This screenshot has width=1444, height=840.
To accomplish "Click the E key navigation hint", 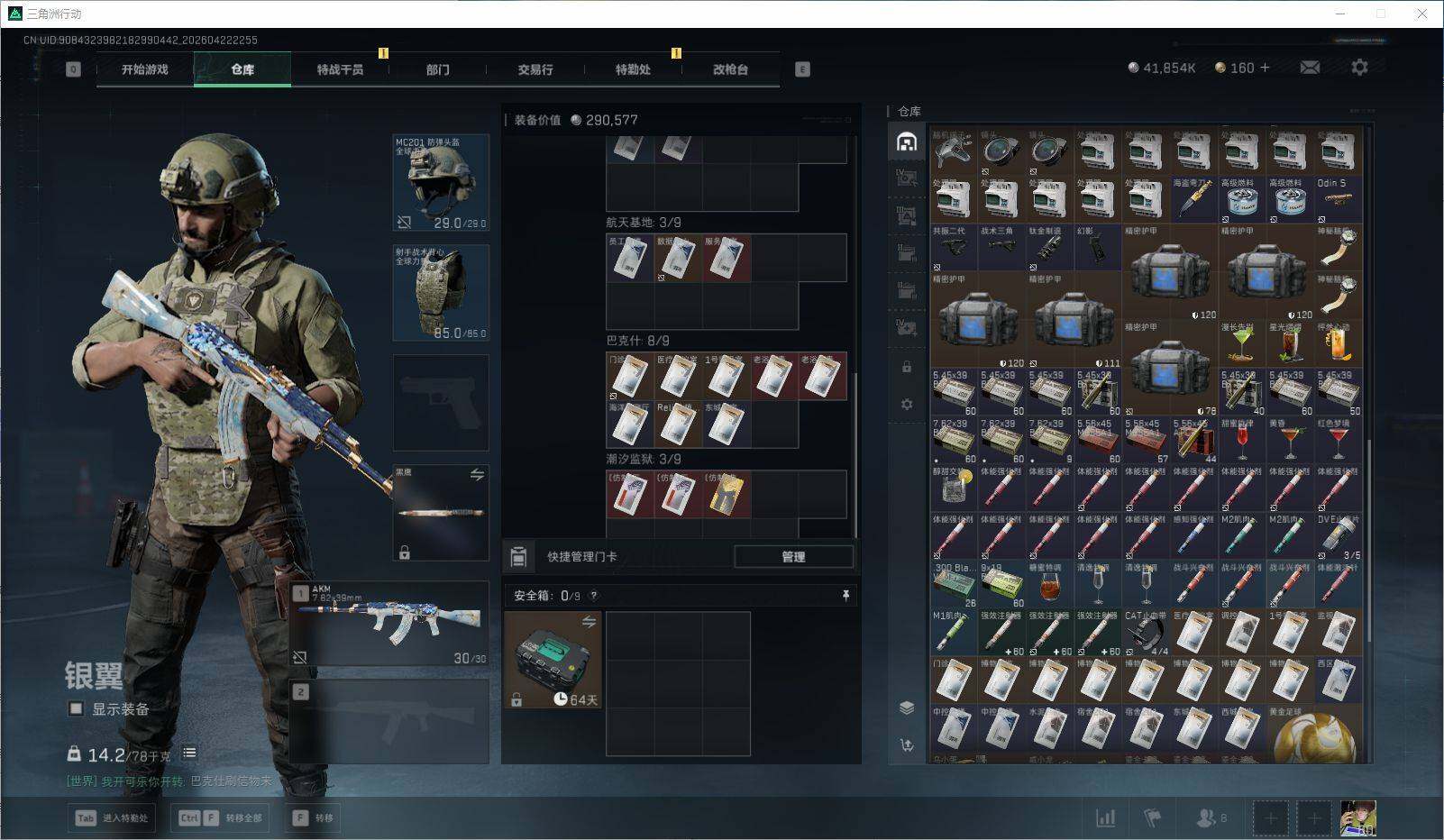I will [802, 69].
